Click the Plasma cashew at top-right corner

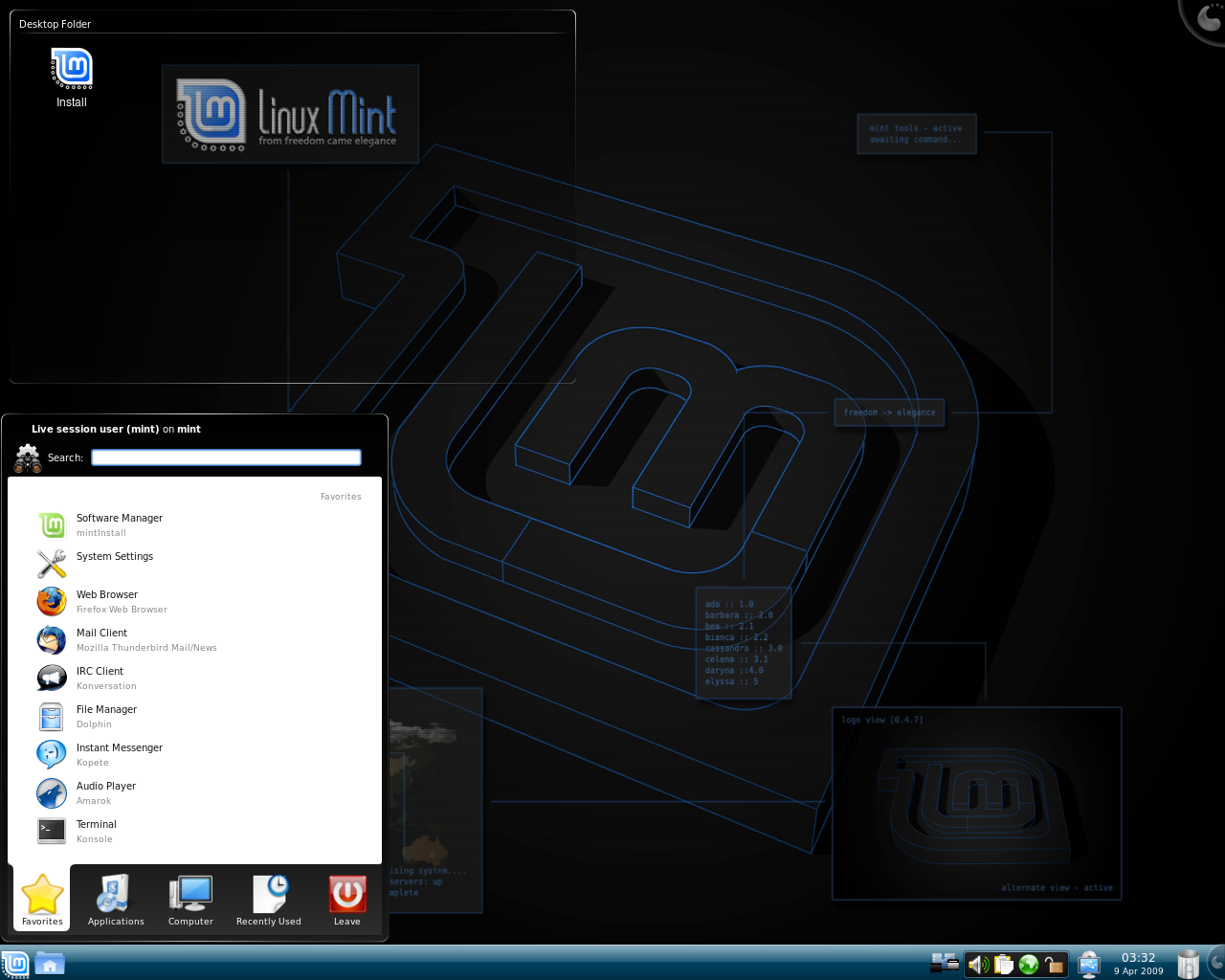1208,16
